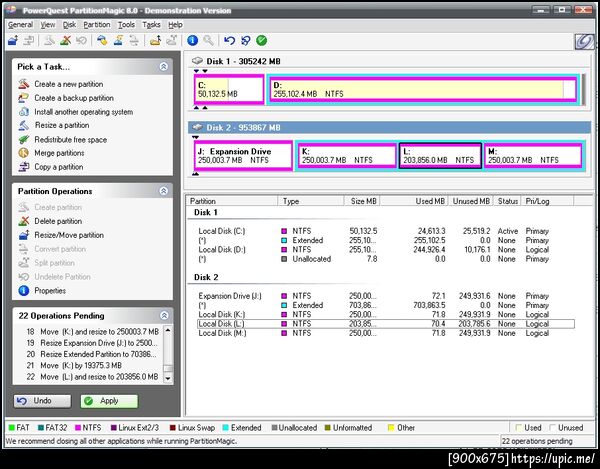Click the Size MB column header

click(362, 201)
